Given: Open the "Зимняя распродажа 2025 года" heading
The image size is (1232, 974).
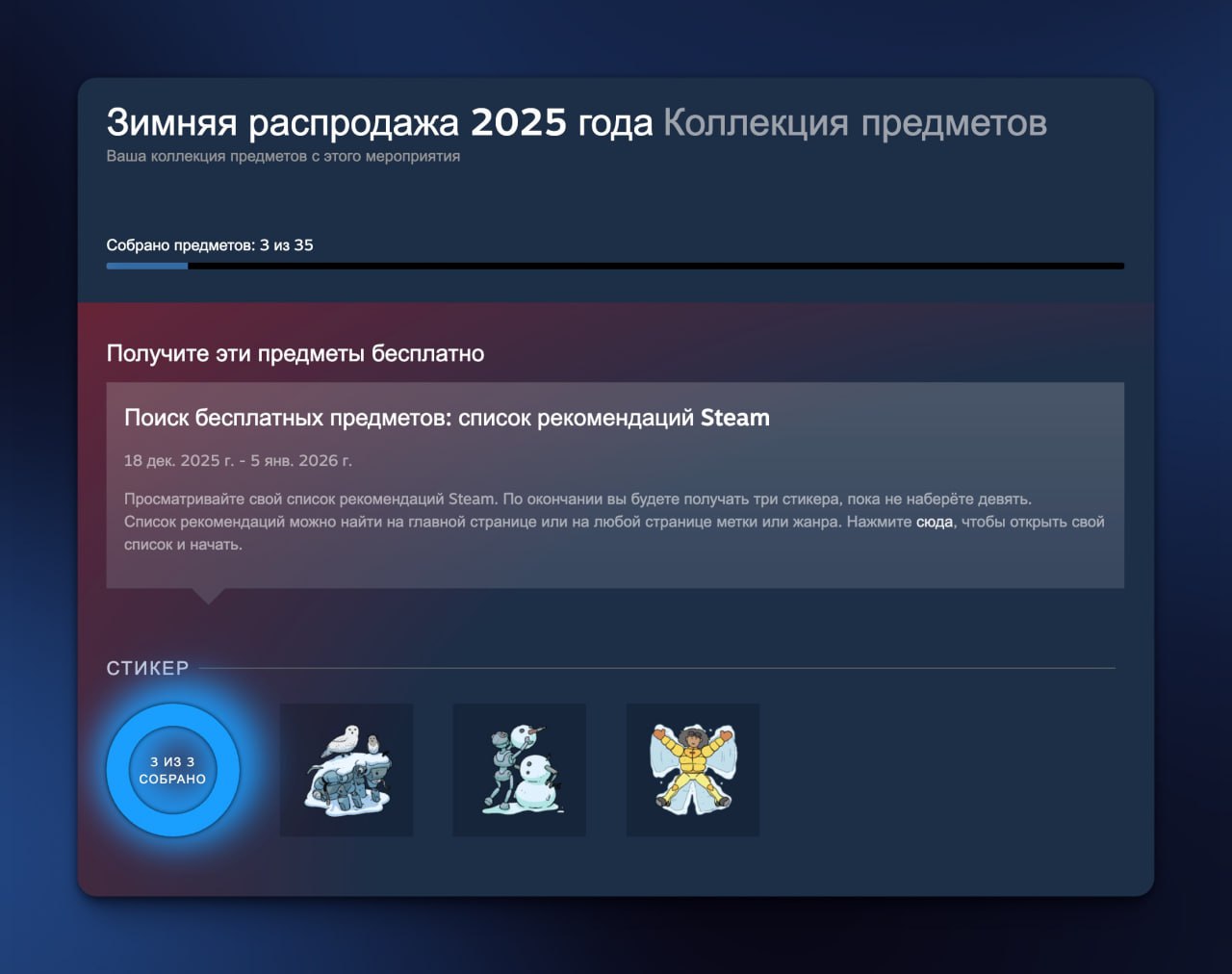Looking at the screenshot, I should (x=379, y=123).
